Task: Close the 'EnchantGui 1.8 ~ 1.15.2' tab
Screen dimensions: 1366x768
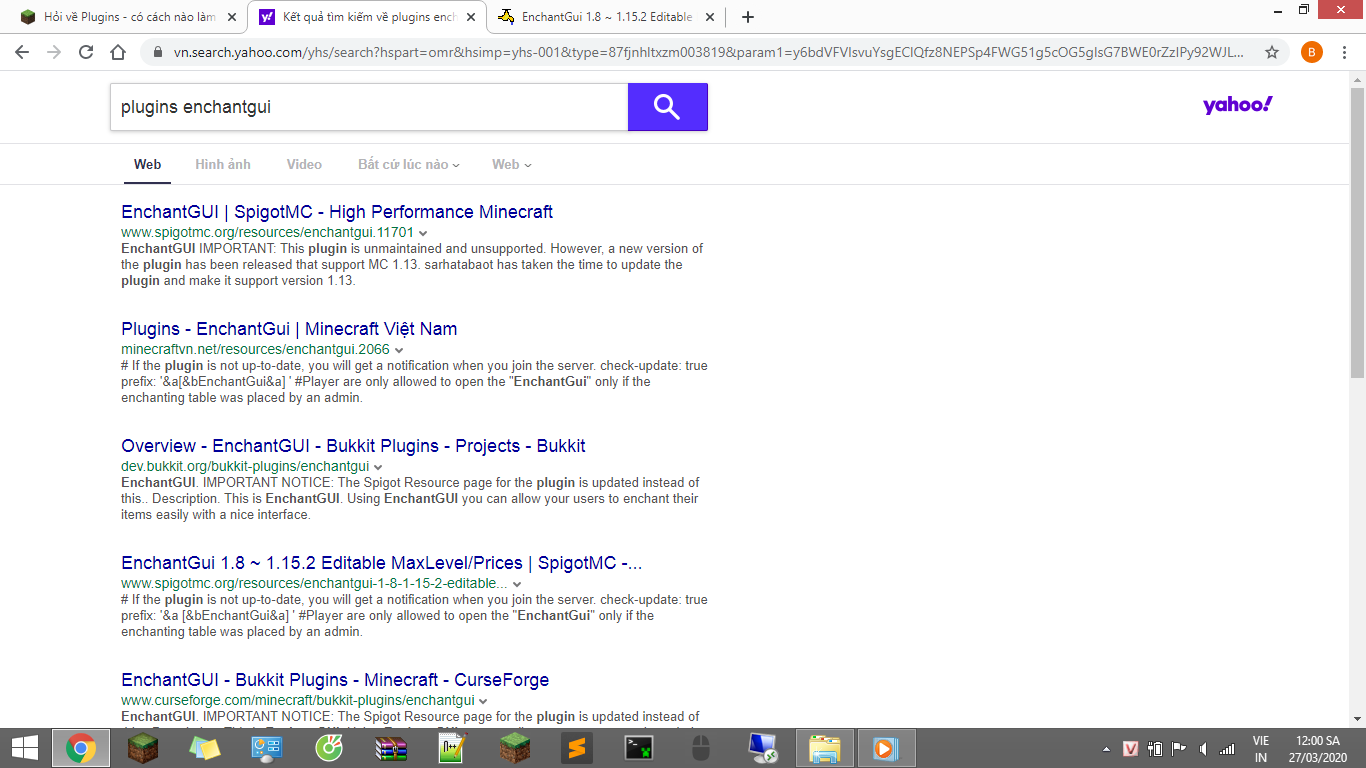Action: (x=709, y=17)
